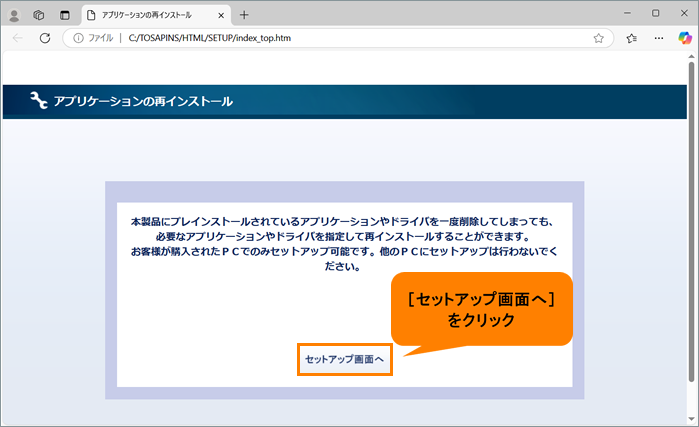Open a new tab with plus button
This screenshot has width=699, height=427.
(x=244, y=15)
